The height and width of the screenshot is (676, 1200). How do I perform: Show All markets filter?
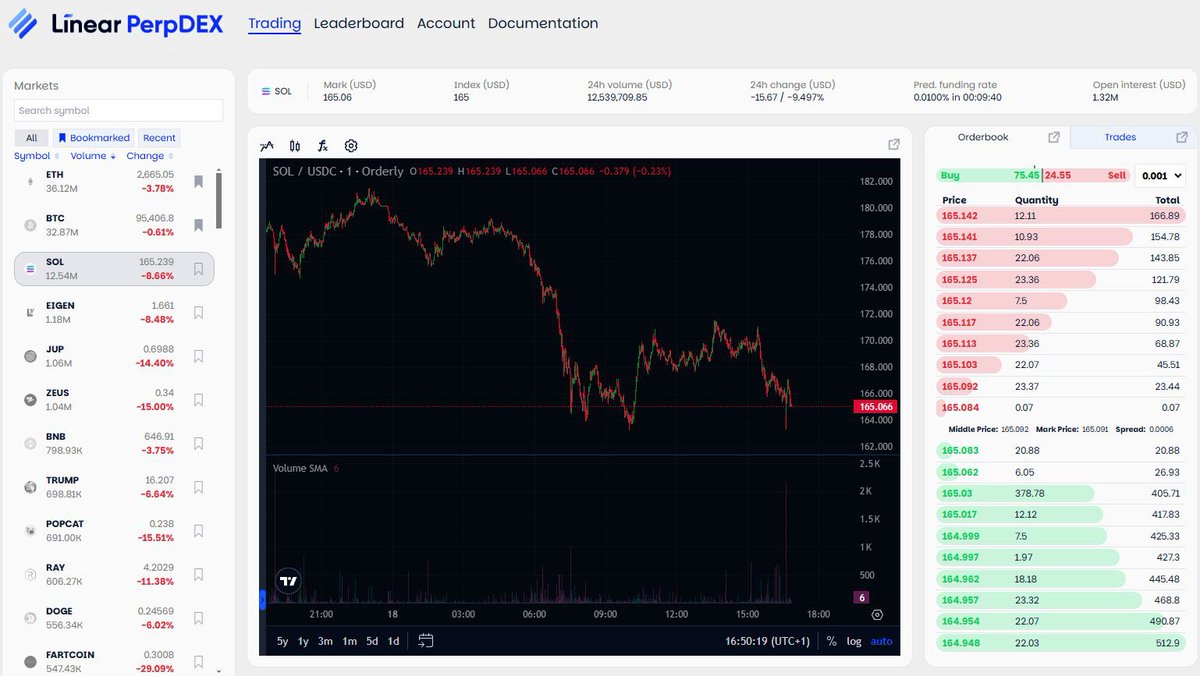[x=31, y=138]
